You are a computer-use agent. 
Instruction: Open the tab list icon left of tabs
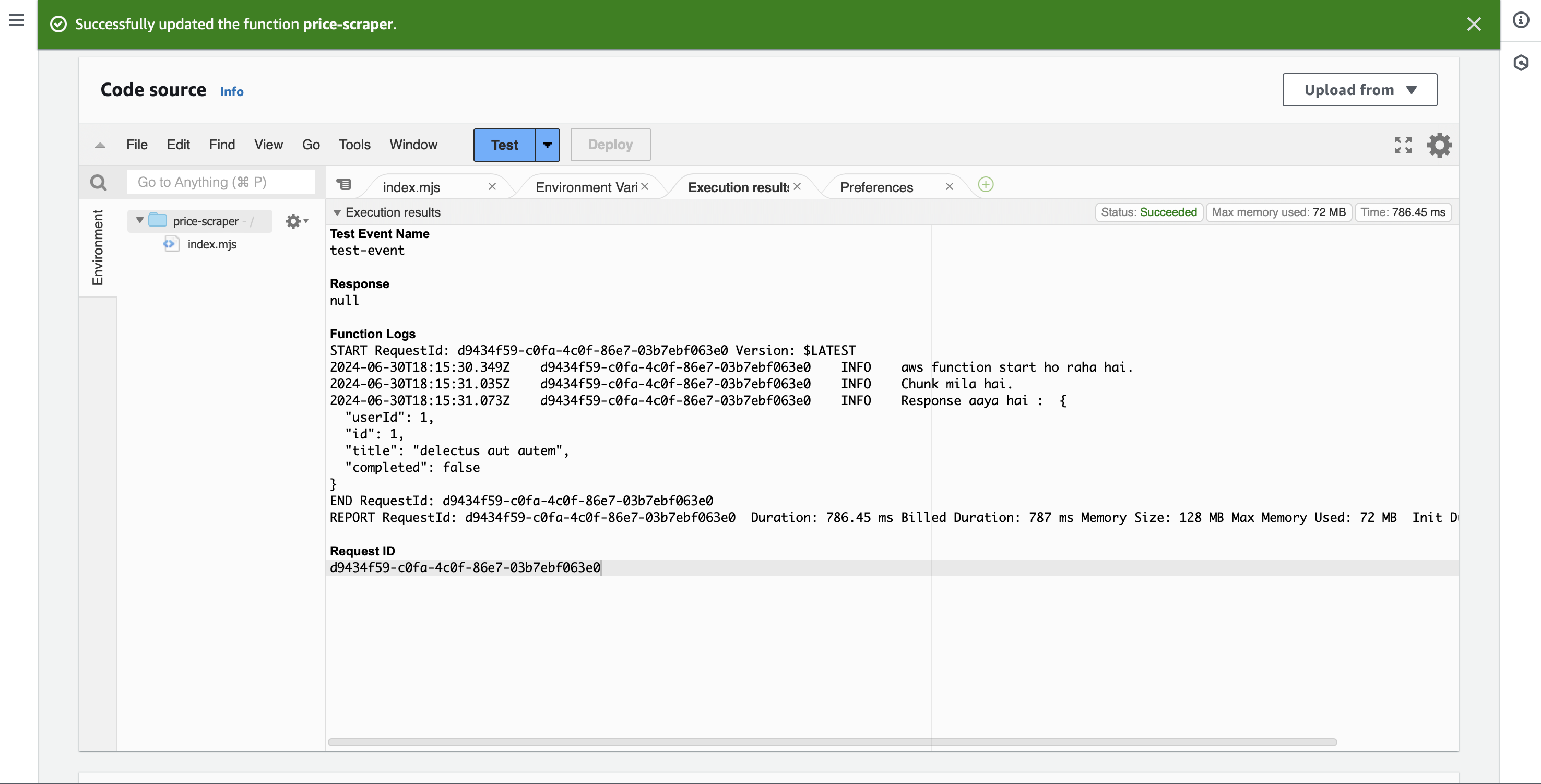(344, 184)
